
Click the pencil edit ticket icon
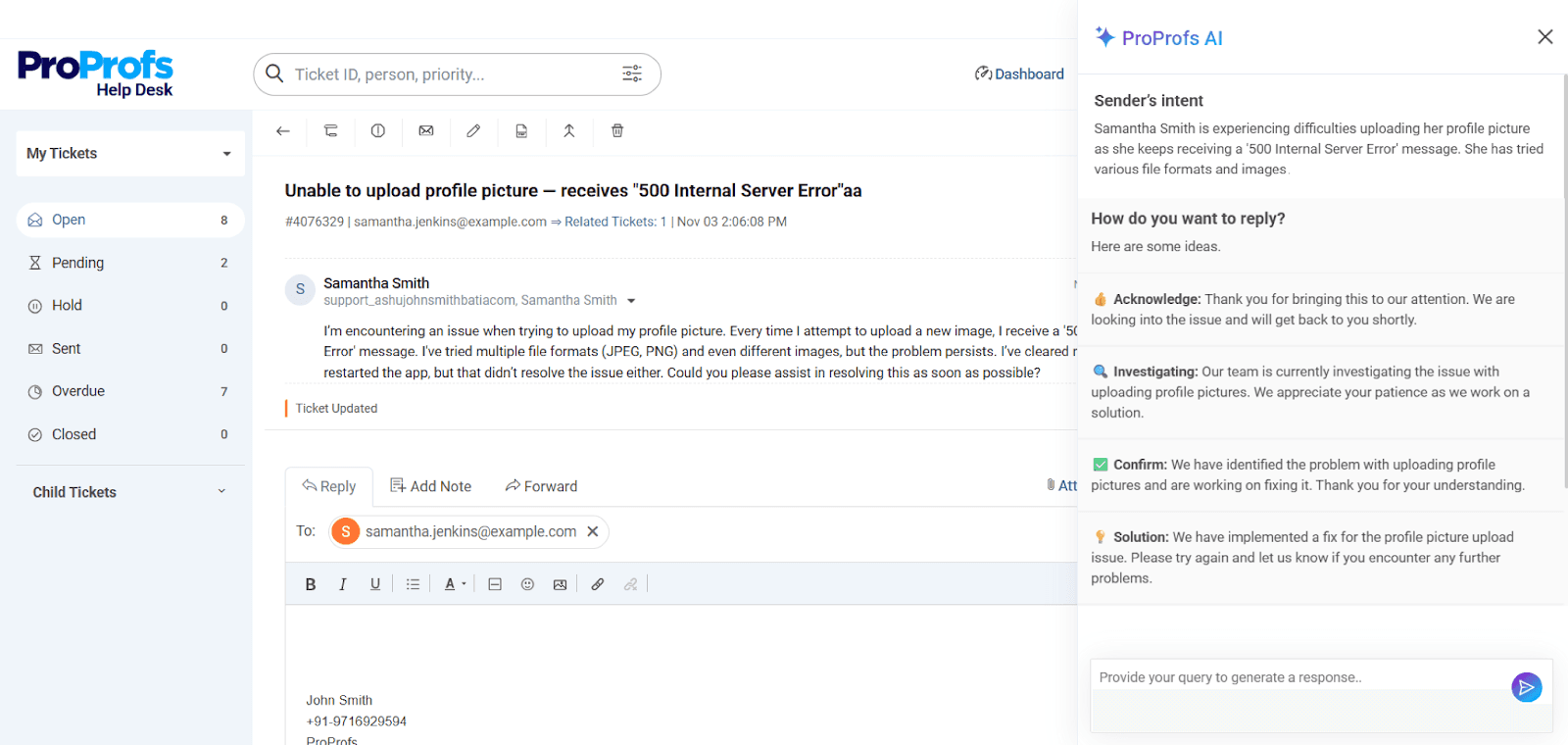[473, 131]
